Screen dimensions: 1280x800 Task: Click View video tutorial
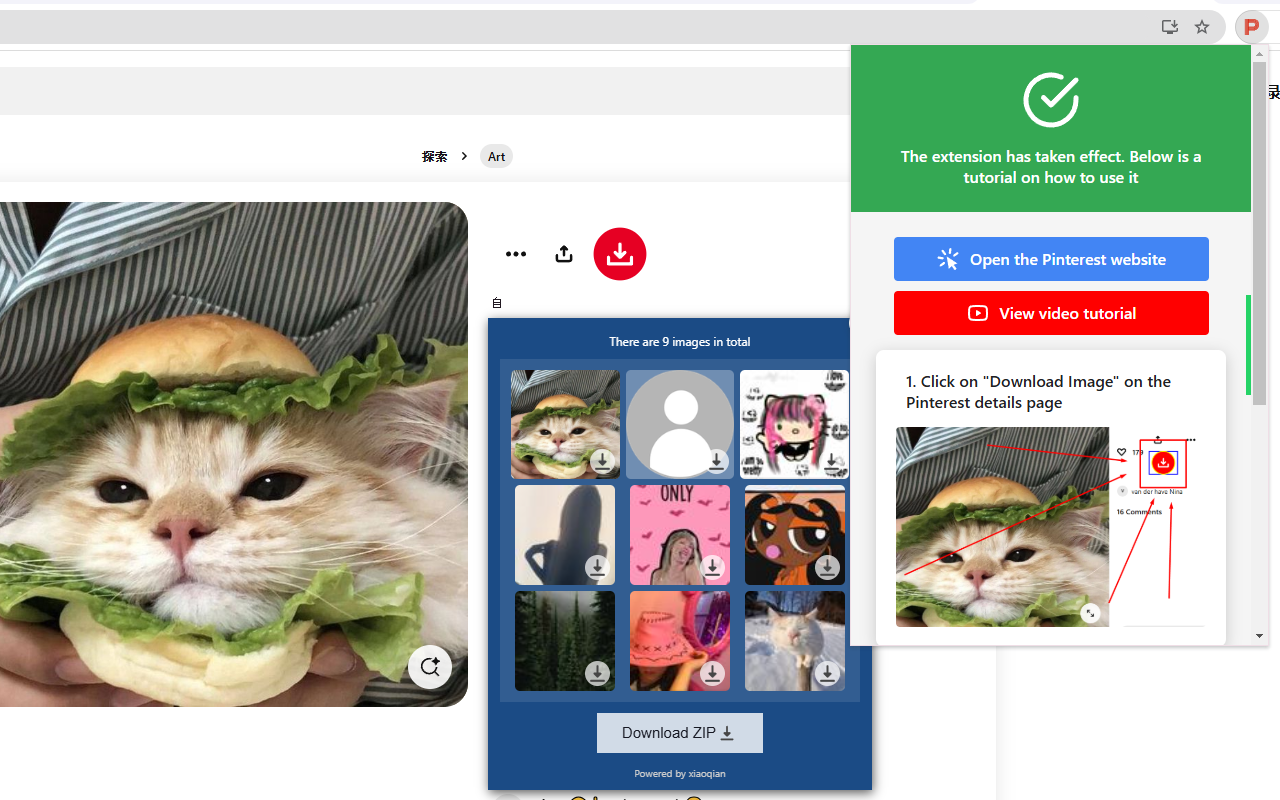click(x=1051, y=313)
